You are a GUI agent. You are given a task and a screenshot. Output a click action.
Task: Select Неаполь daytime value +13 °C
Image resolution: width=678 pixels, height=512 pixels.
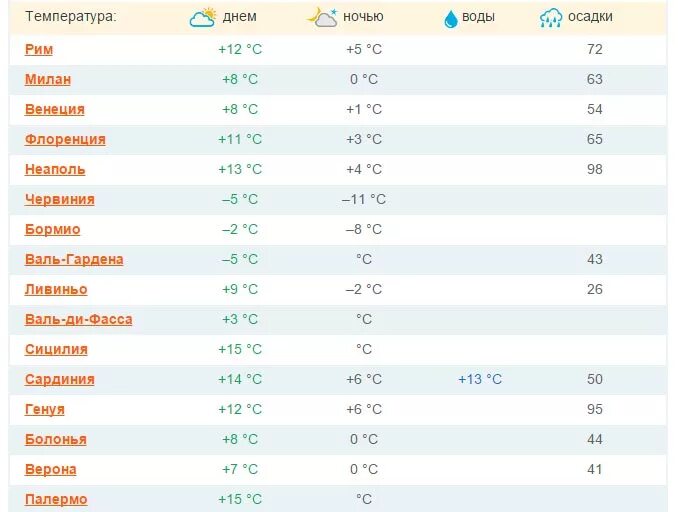(x=240, y=169)
